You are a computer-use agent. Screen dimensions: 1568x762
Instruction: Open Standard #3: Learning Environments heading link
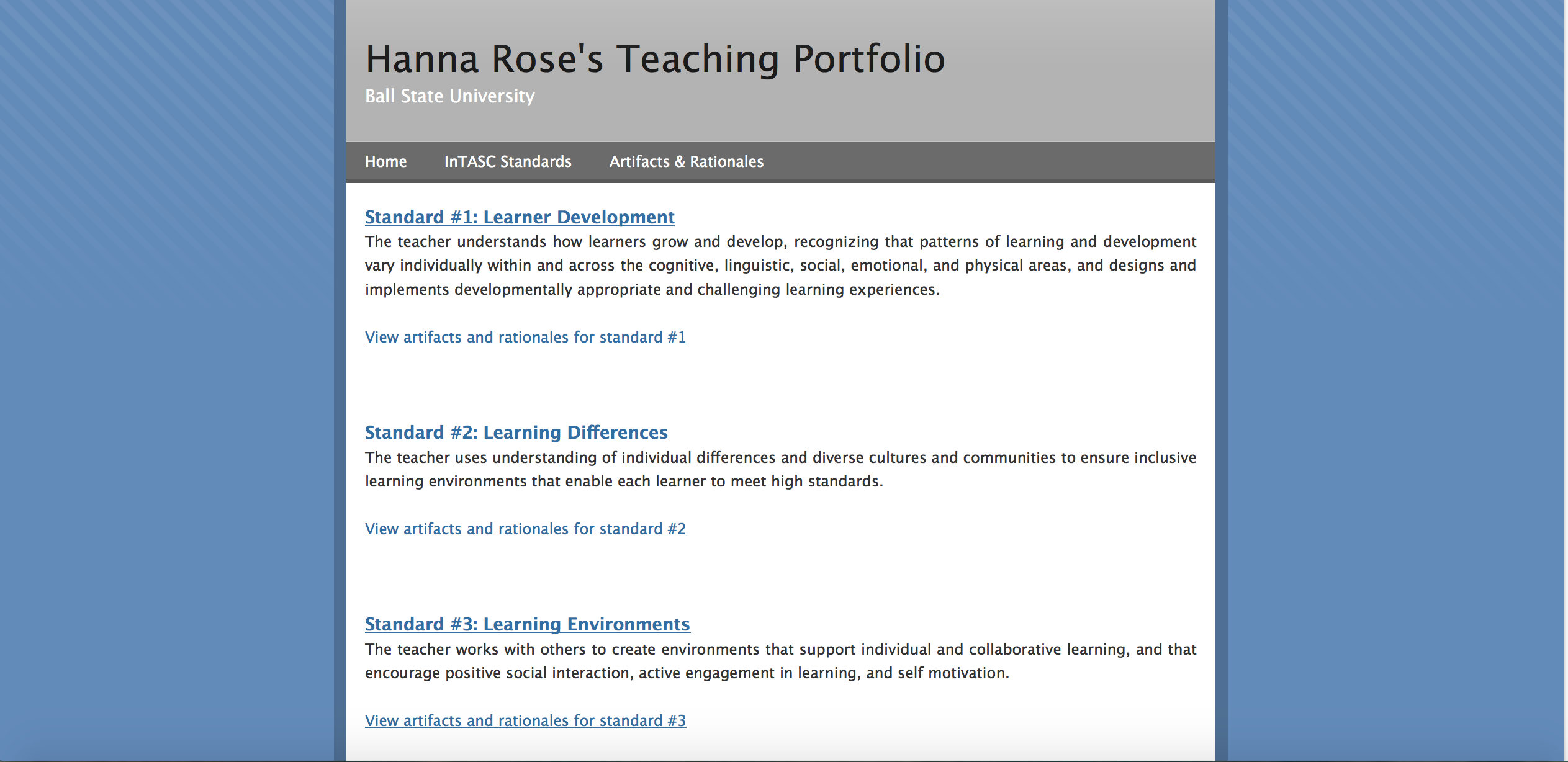point(527,624)
